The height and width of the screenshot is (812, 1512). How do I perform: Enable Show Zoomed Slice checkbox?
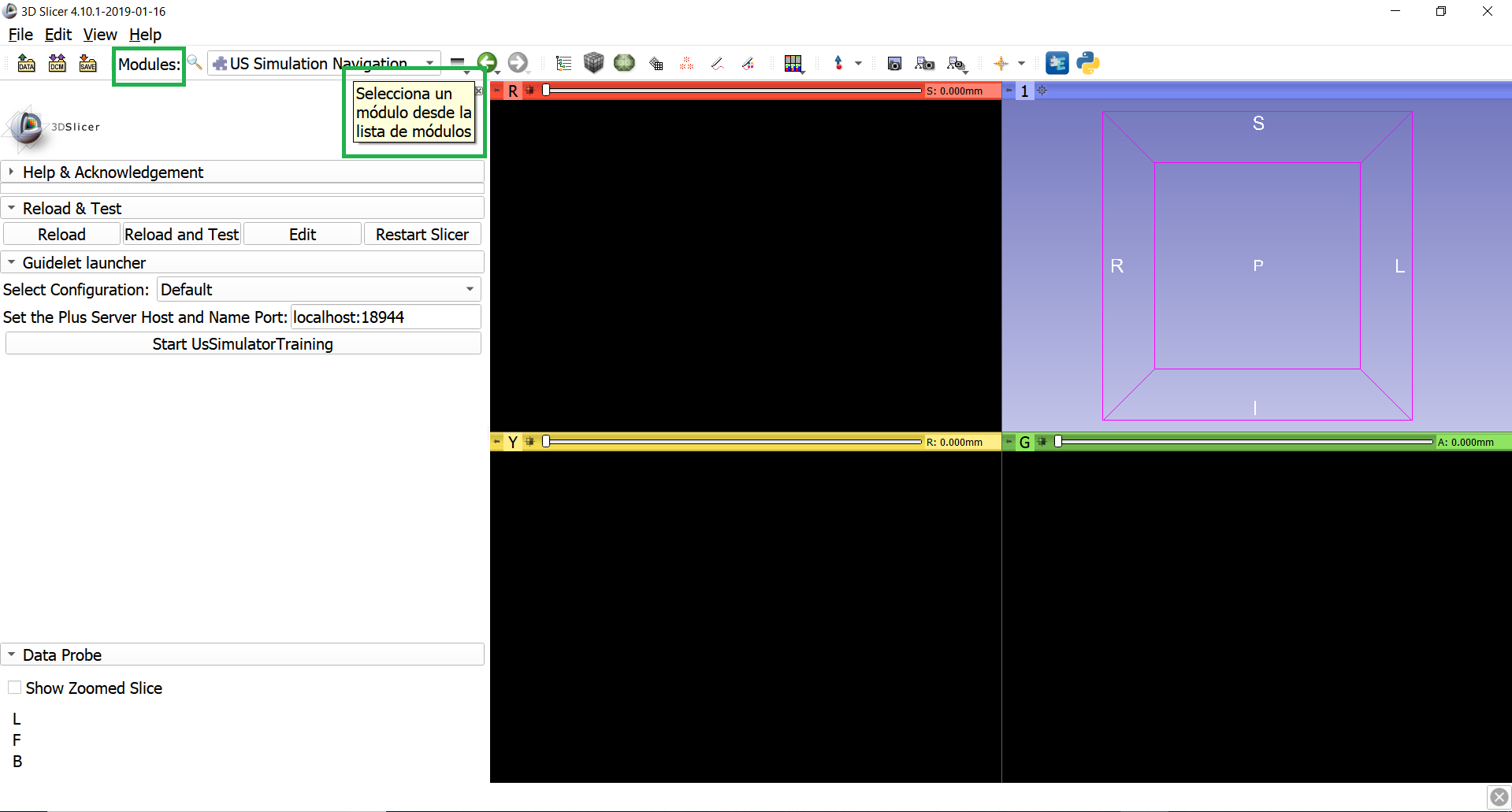(14, 688)
